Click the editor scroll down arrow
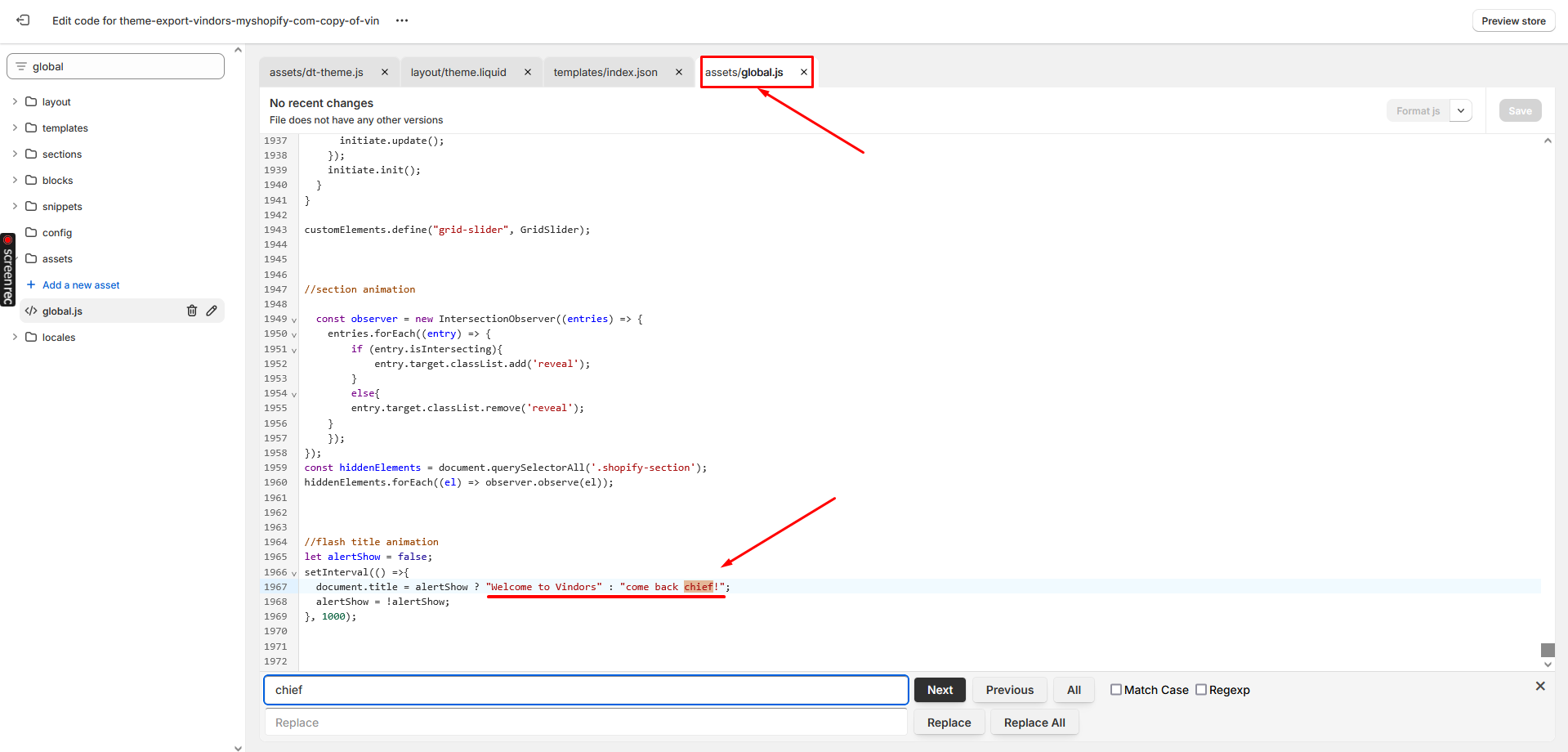The height and width of the screenshot is (752, 1568). [1548, 665]
